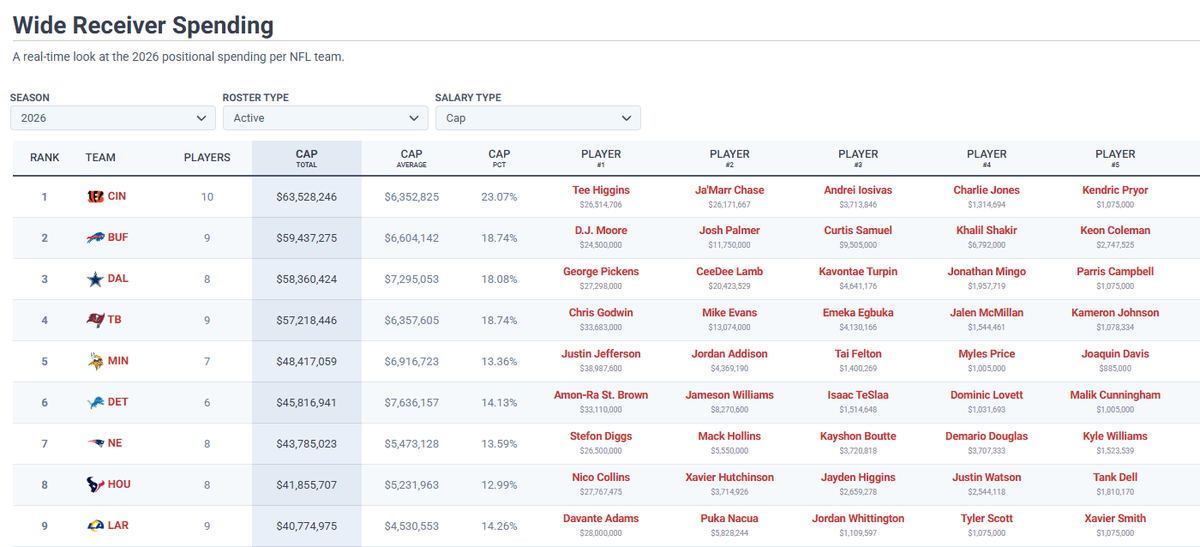Open Jordan Addison player page
The width and height of the screenshot is (1200, 547).
click(x=730, y=353)
